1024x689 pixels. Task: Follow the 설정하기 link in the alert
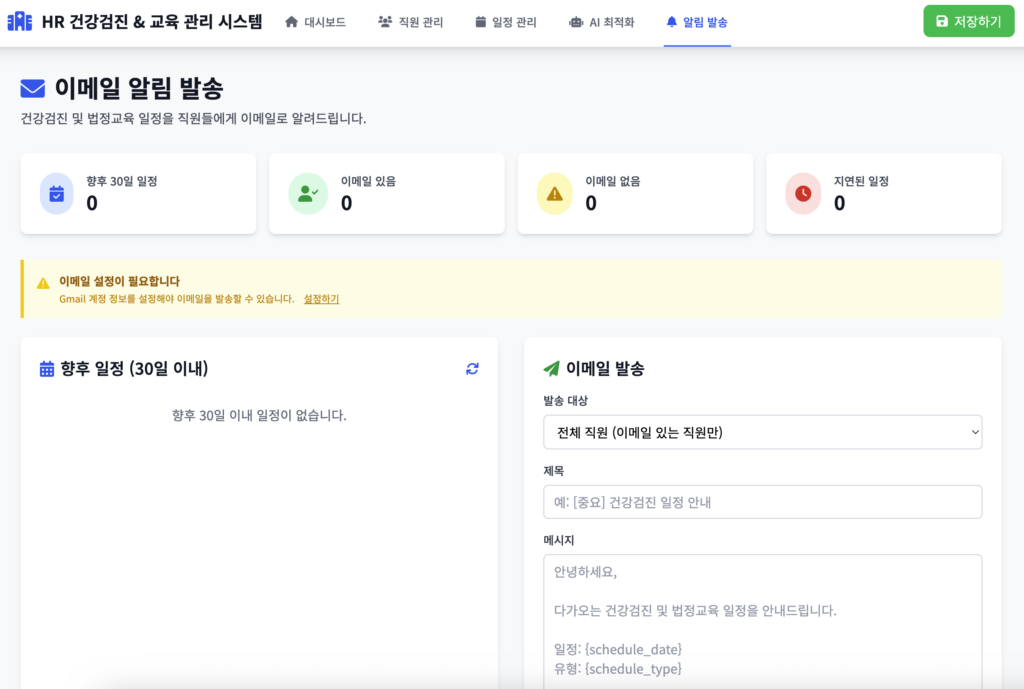pyautogui.click(x=321, y=299)
